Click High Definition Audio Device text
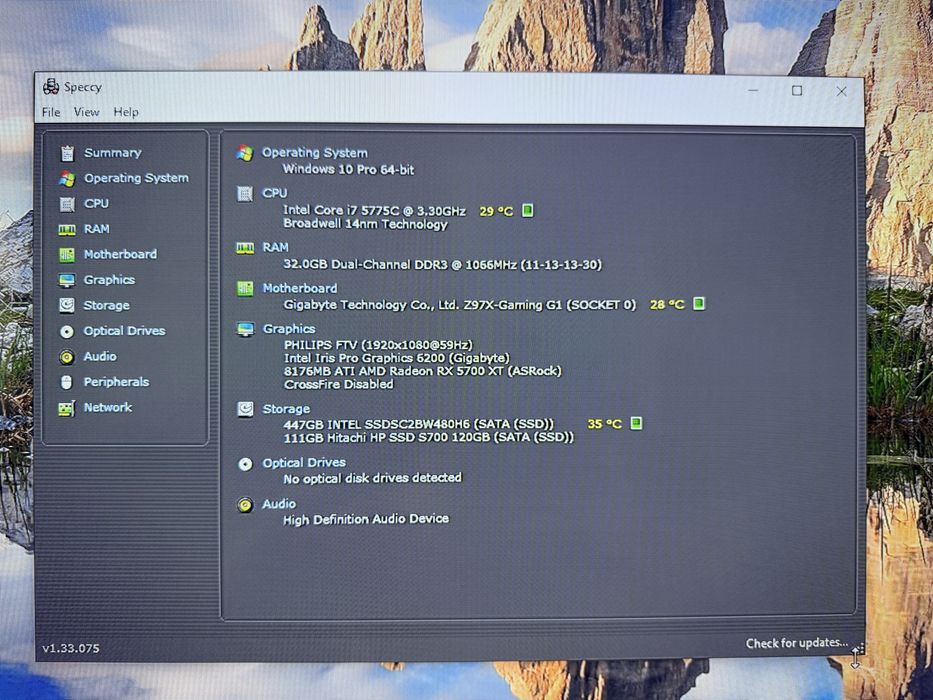The width and height of the screenshot is (933, 700). tap(366, 519)
